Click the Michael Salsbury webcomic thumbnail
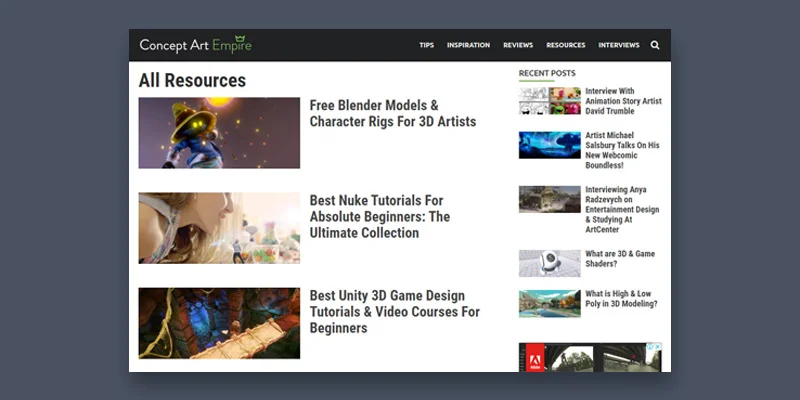The image size is (800, 400). pyautogui.click(x=549, y=145)
